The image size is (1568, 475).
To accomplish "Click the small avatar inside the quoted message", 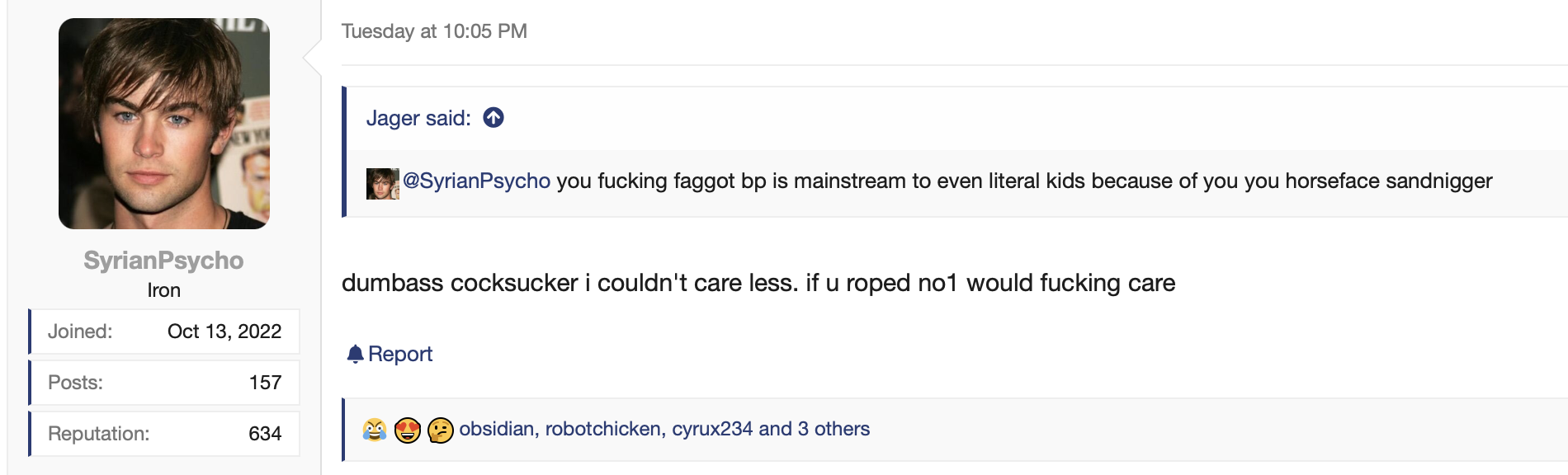I will pyautogui.click(x=382, y=183).
